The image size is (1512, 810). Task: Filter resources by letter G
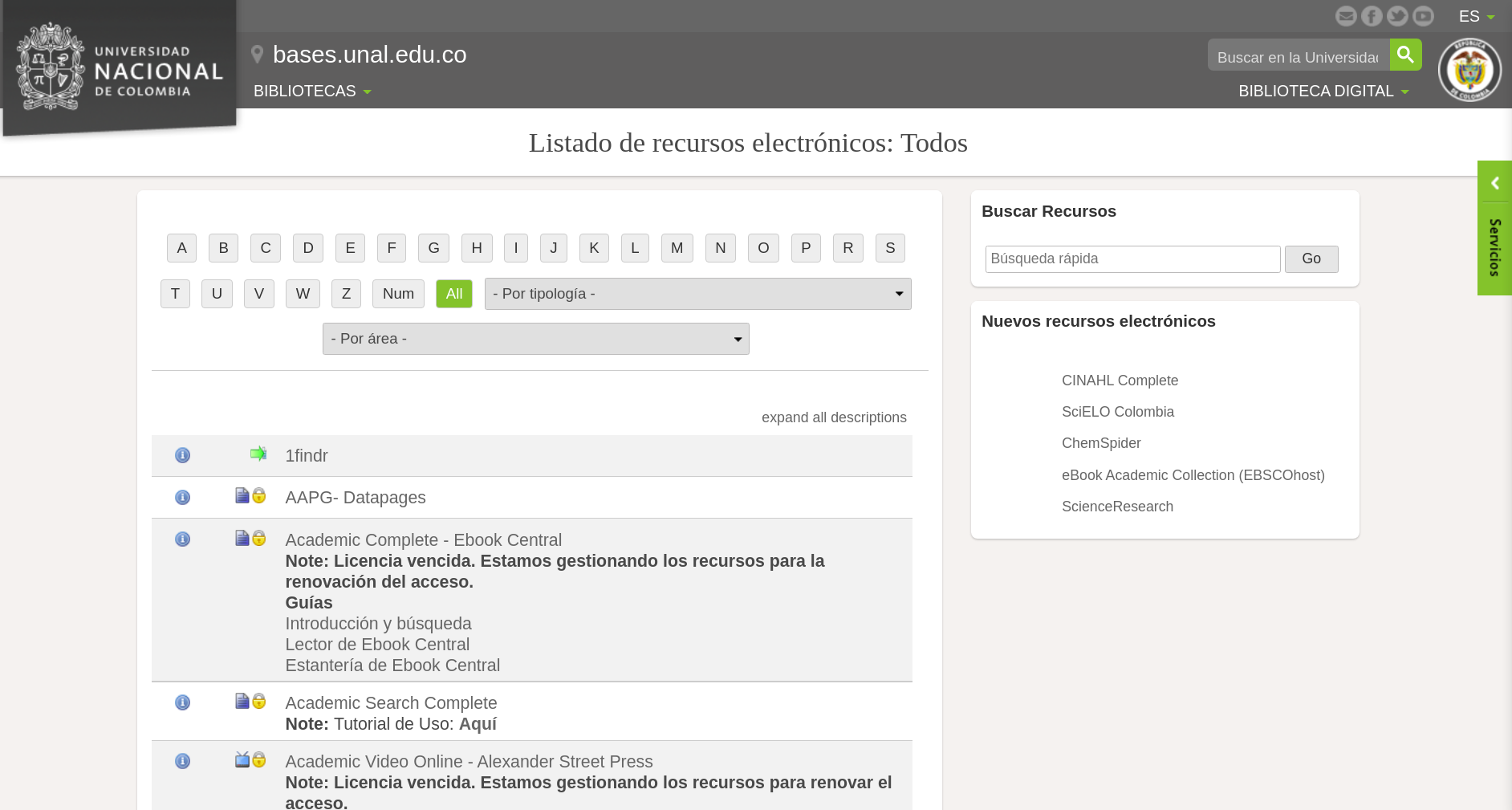click(x=433, y=248)
